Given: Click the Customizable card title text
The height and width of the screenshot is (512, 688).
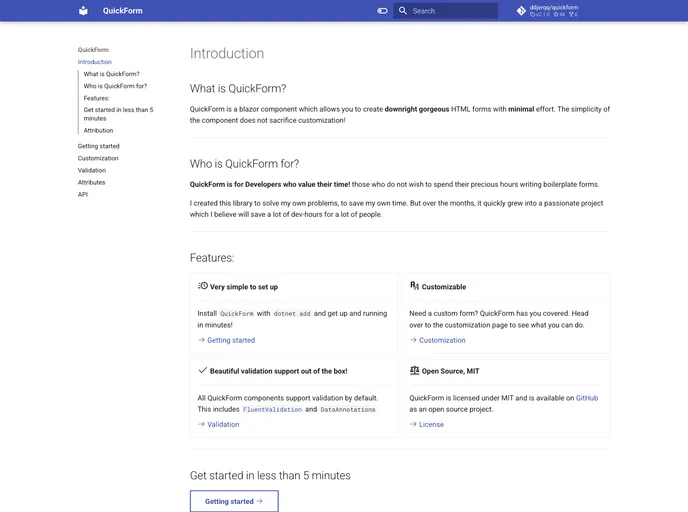Looking at the screenshot, I should pyautogui.click(x=444, y=287).
